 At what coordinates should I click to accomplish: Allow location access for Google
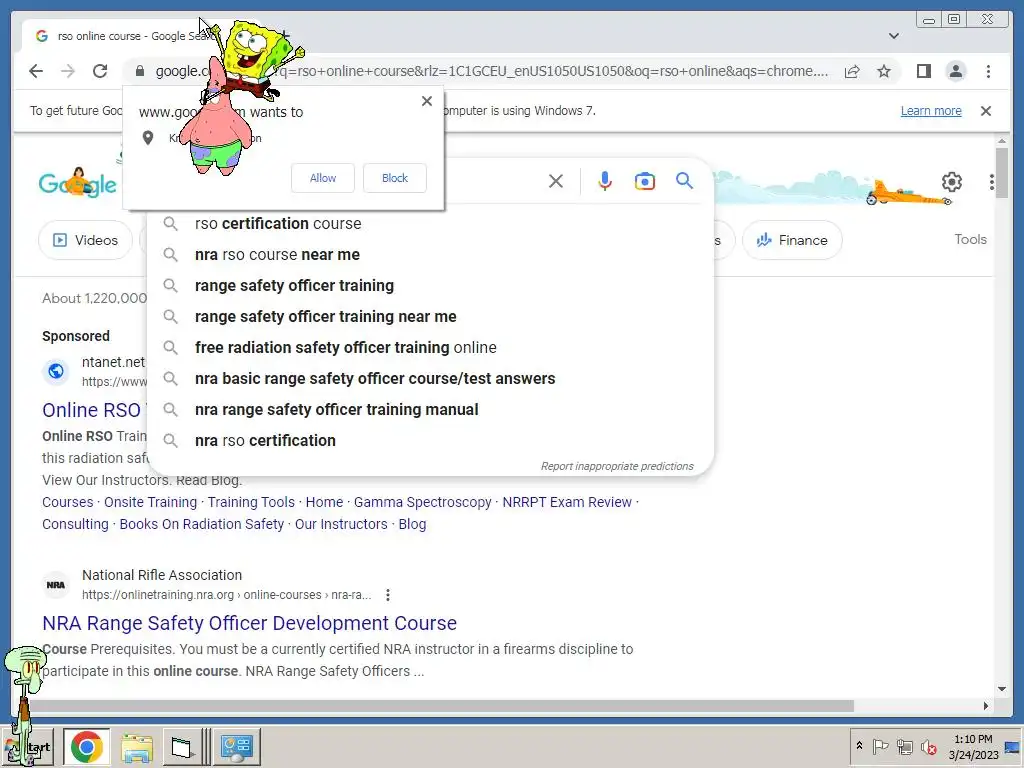click(x=323, y=178)
